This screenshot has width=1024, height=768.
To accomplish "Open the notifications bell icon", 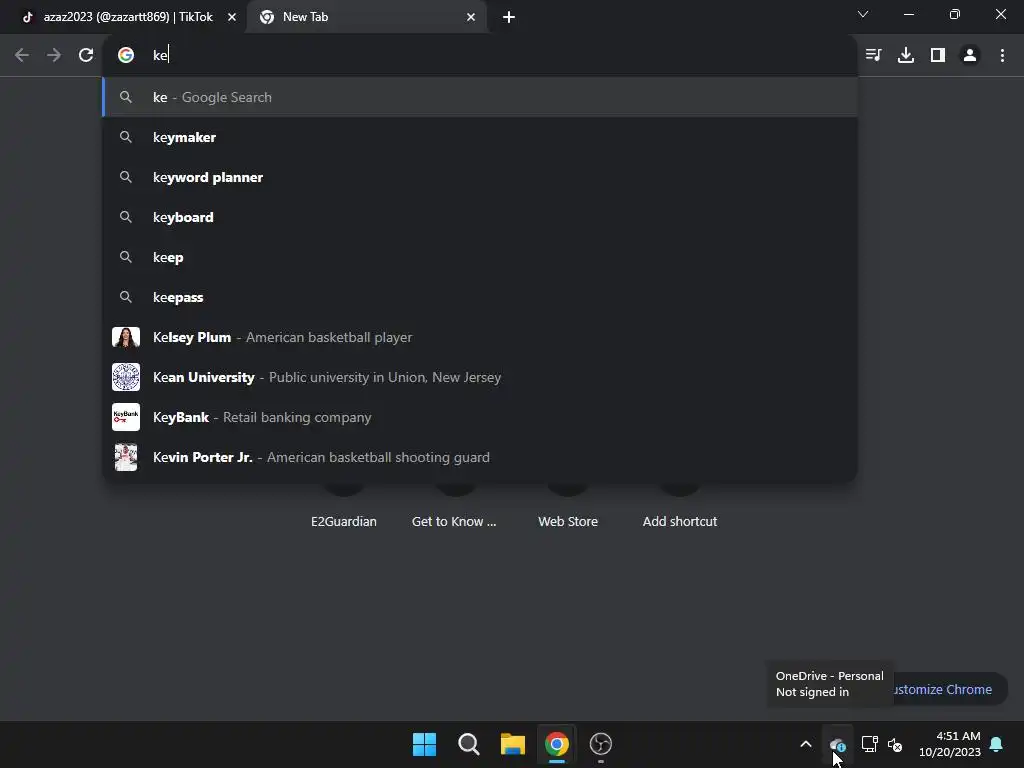I will point(997,744).
